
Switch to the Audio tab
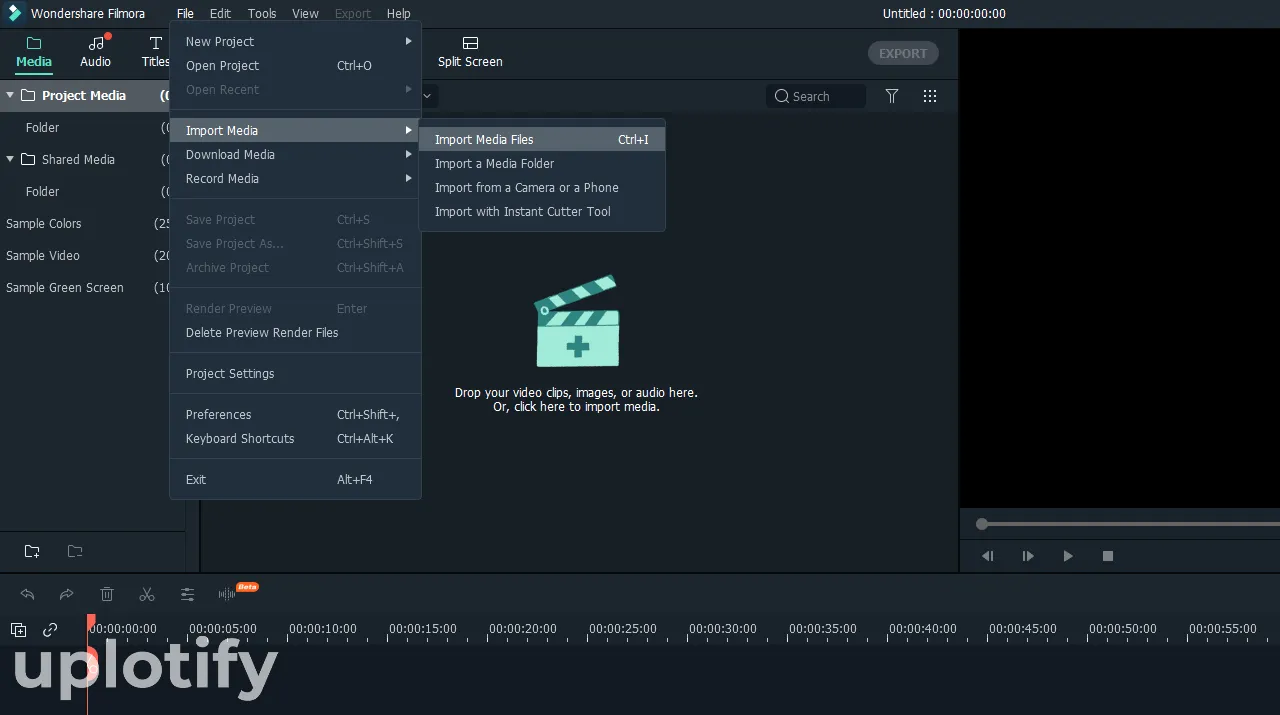(96, 52)
